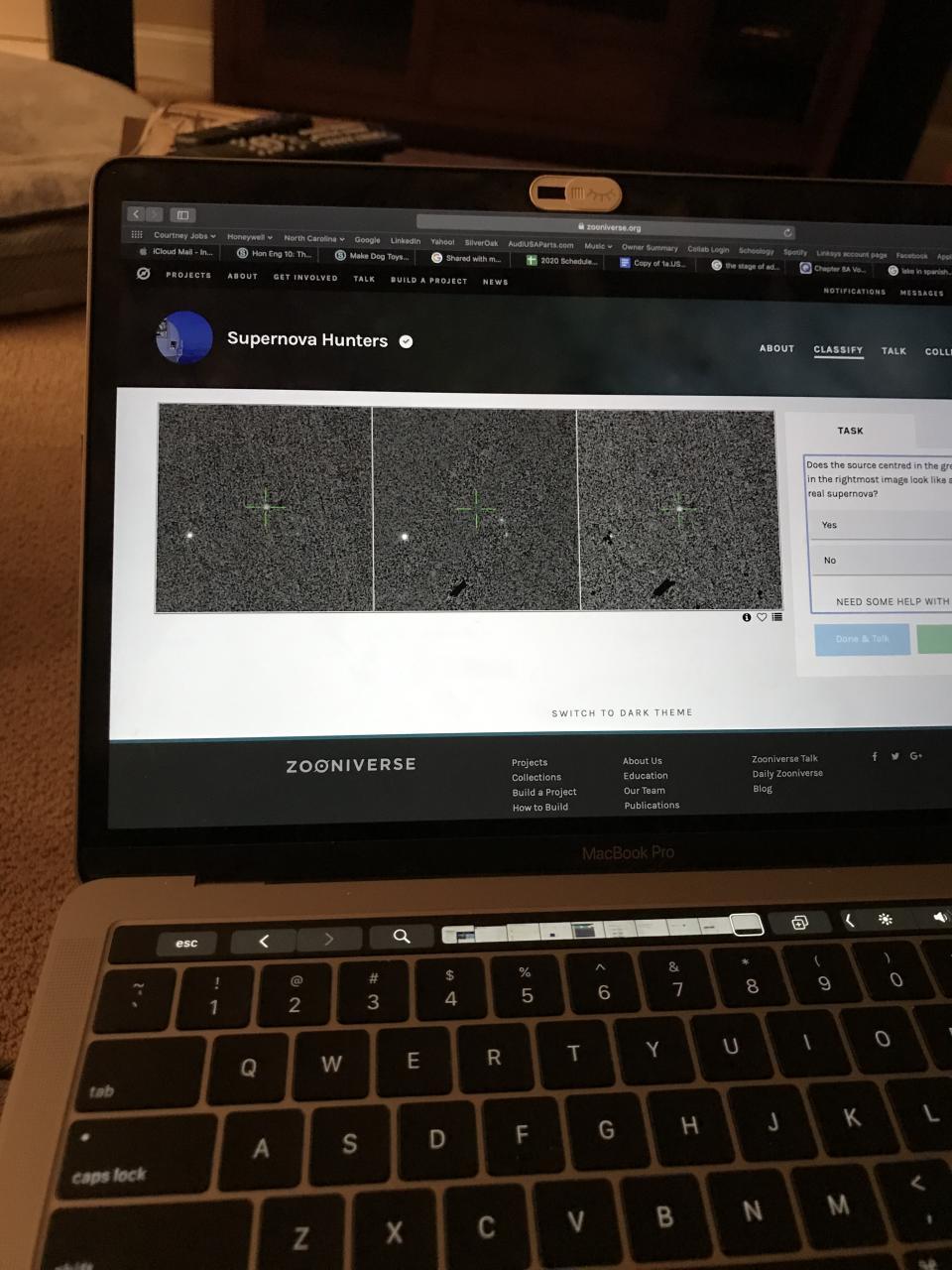Click the zooniverse.org address bar

(x=609, y=226)
